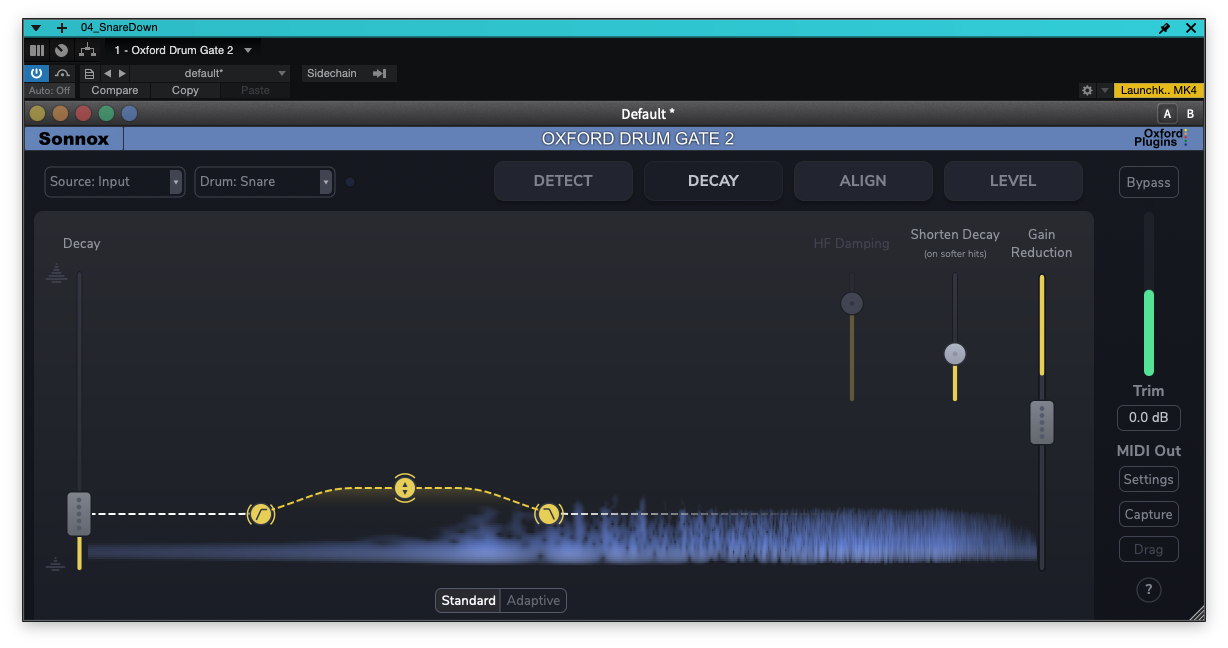Switch to the DECAY tab
Screen dimensions: 1228x648
713,181
